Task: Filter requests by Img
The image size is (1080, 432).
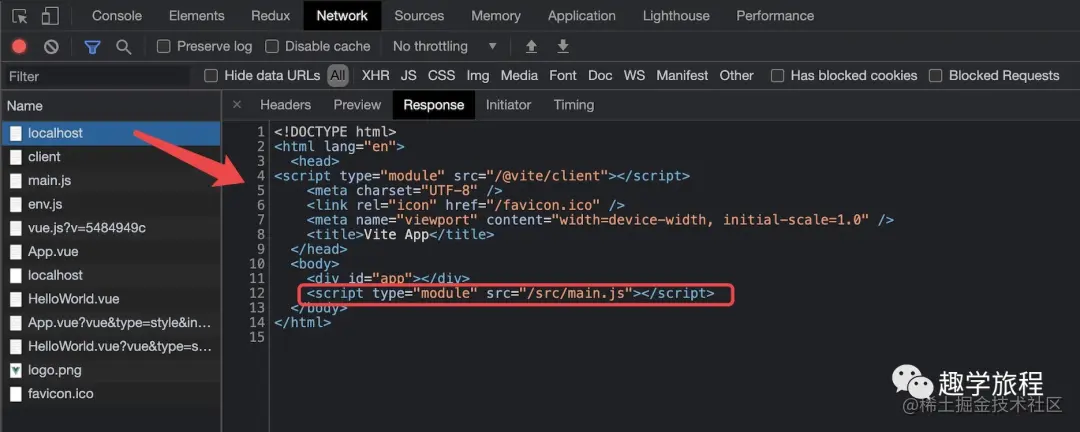Action: (477, 76)
